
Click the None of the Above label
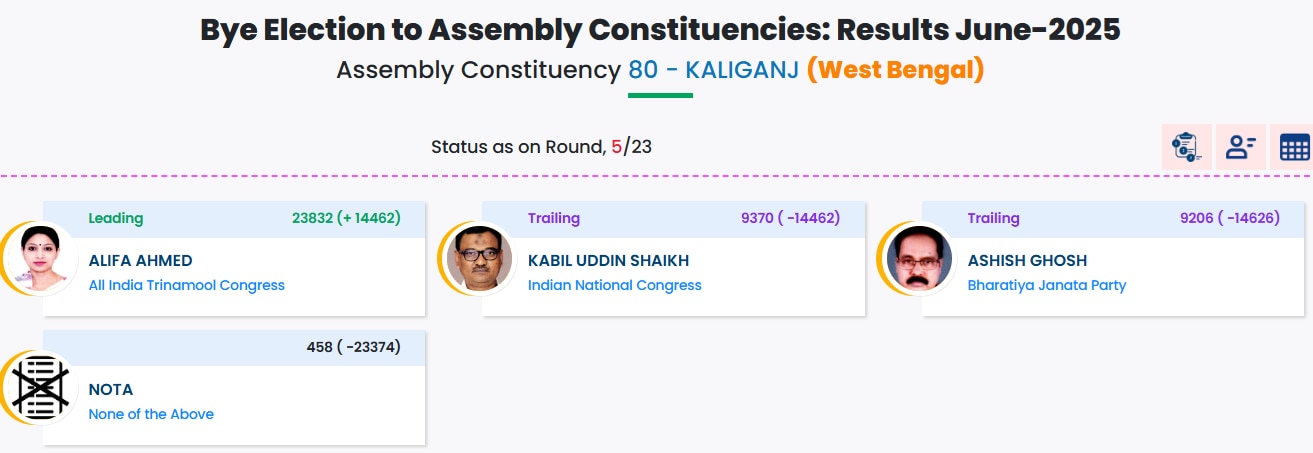pos(151,414)
